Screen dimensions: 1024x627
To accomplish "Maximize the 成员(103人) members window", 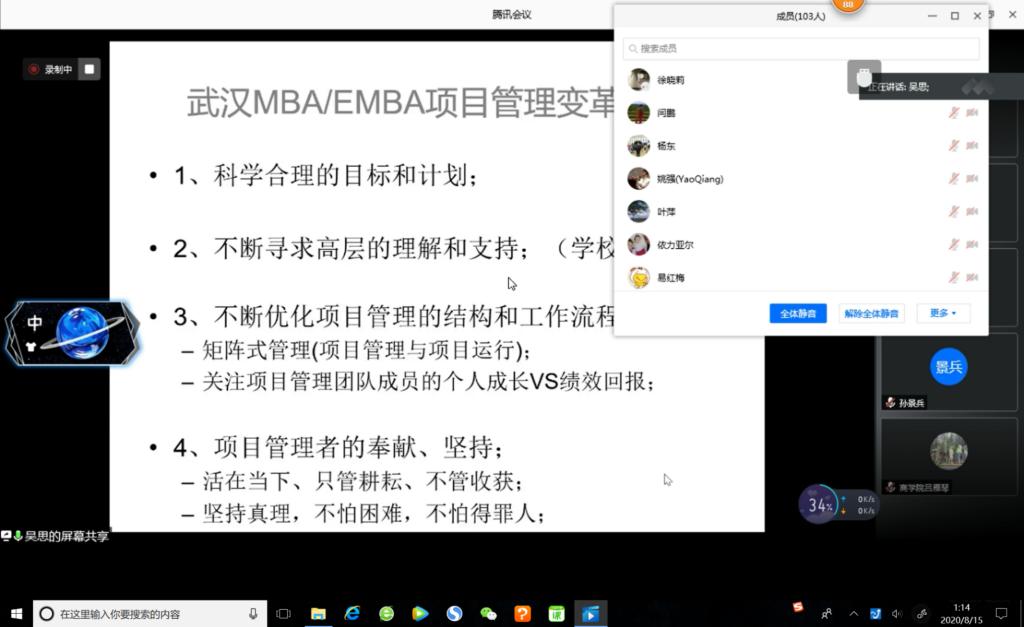I will 955,16.
